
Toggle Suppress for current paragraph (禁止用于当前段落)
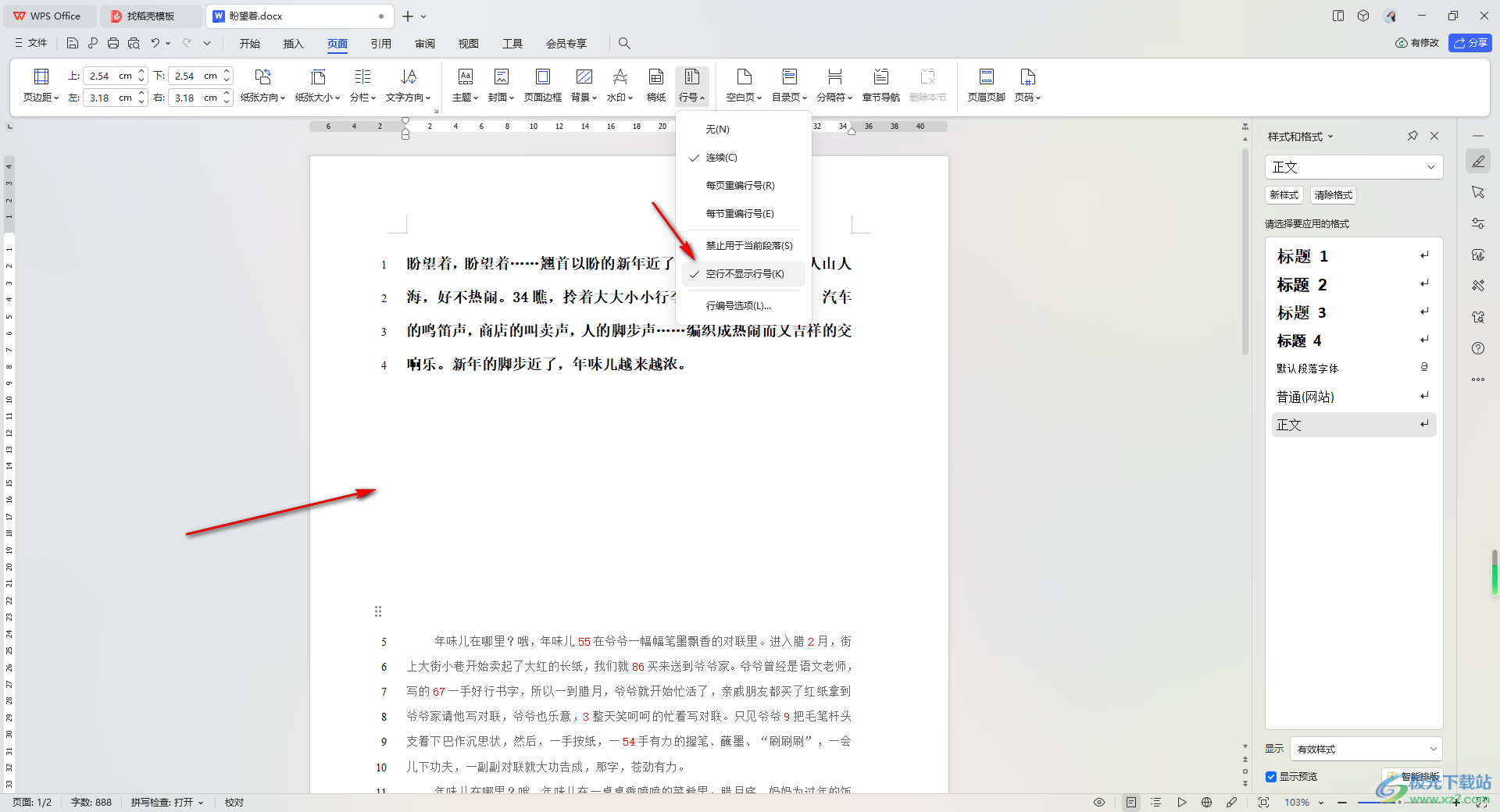744,246
